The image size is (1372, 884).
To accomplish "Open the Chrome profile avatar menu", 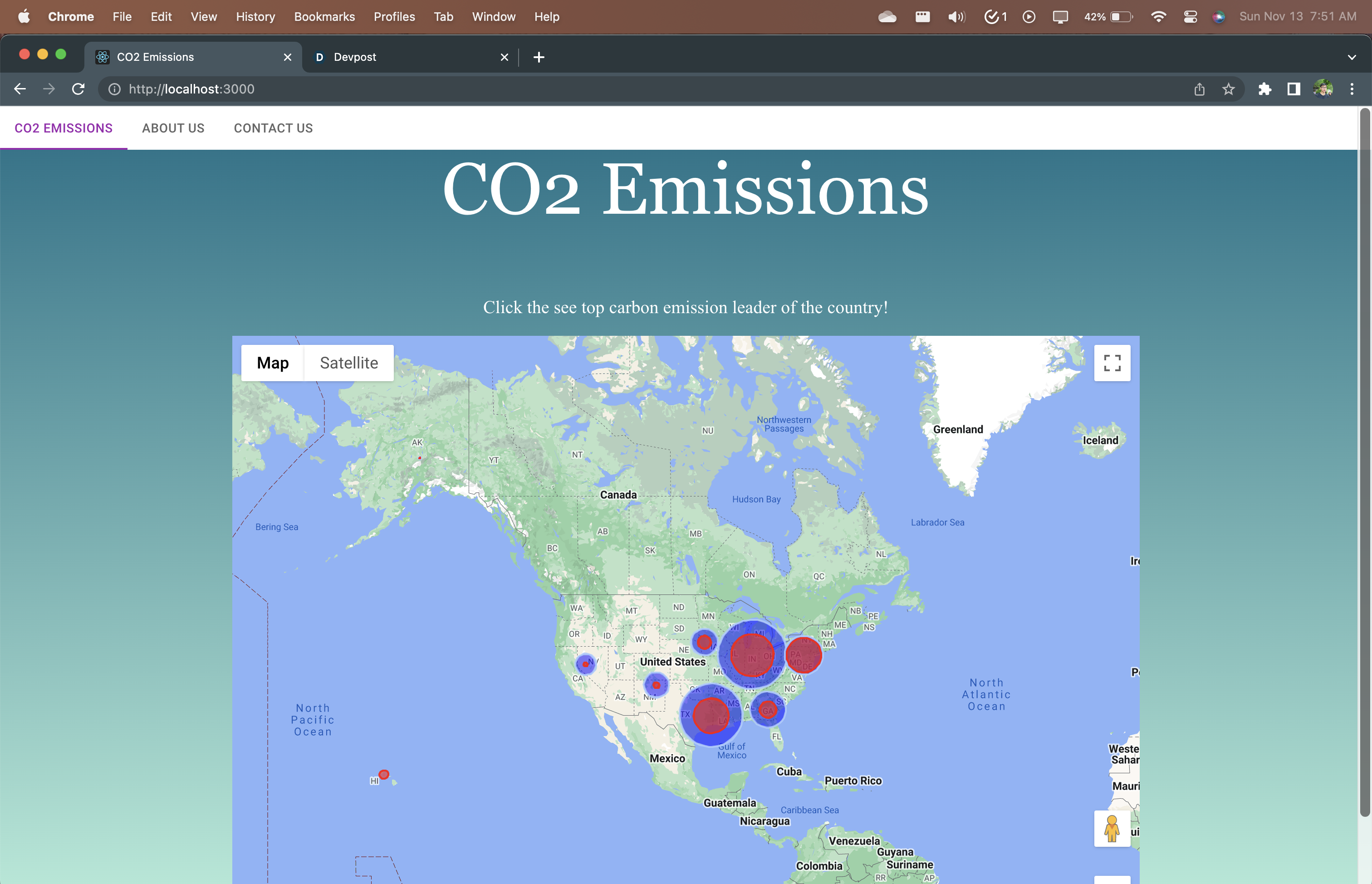I will coord(1323,89).
